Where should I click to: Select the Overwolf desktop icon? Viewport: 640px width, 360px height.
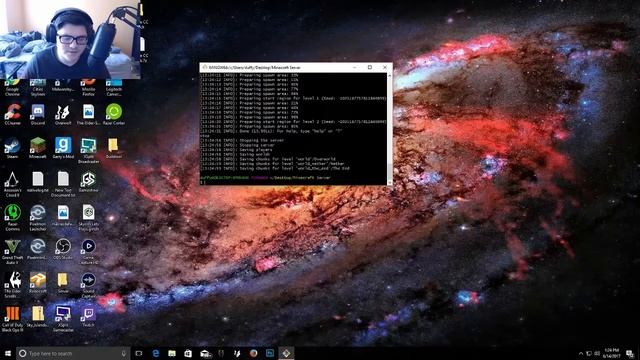(x=63, y=114)
